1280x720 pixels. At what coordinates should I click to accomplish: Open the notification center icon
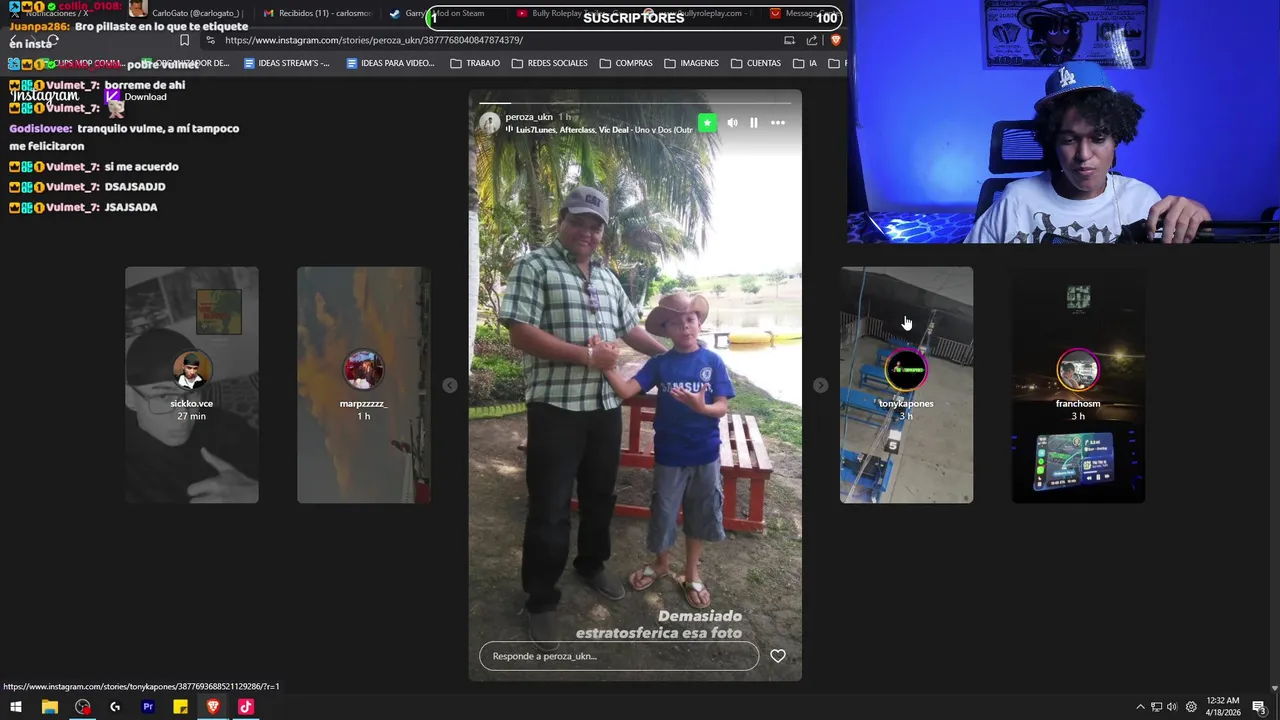pyautogui.click(x=1259, y=707)
